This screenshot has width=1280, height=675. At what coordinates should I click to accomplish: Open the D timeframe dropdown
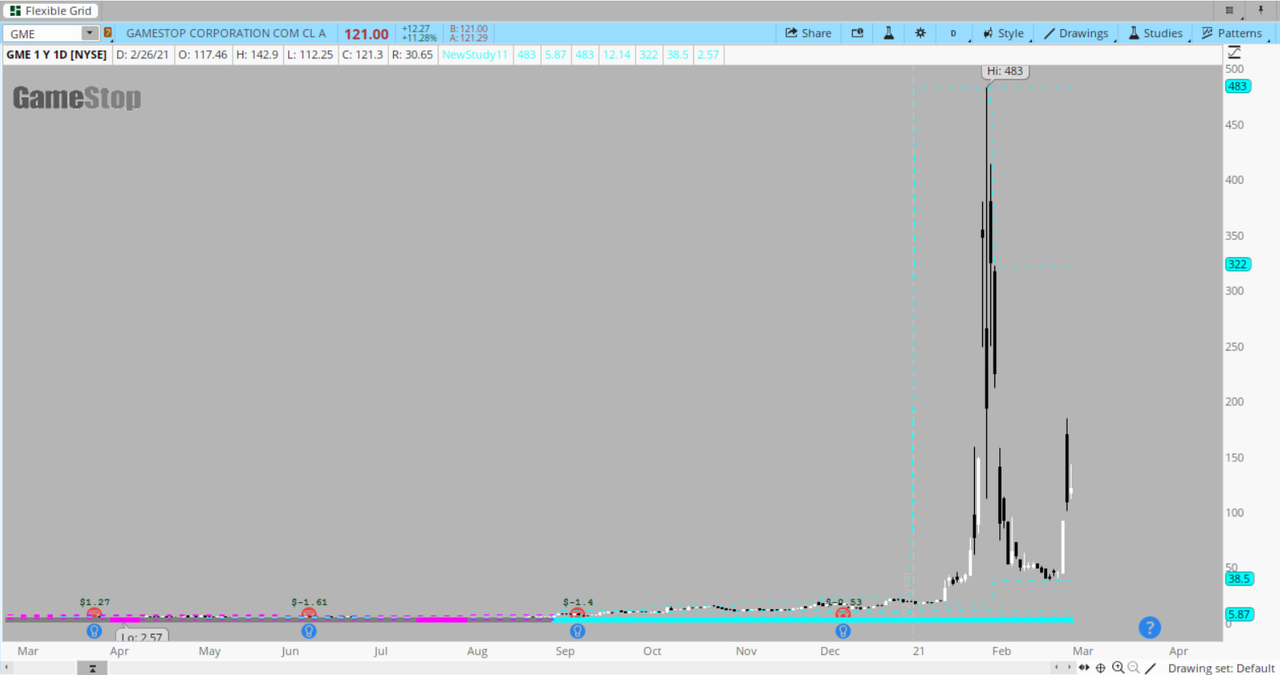(x=953, y=33)
